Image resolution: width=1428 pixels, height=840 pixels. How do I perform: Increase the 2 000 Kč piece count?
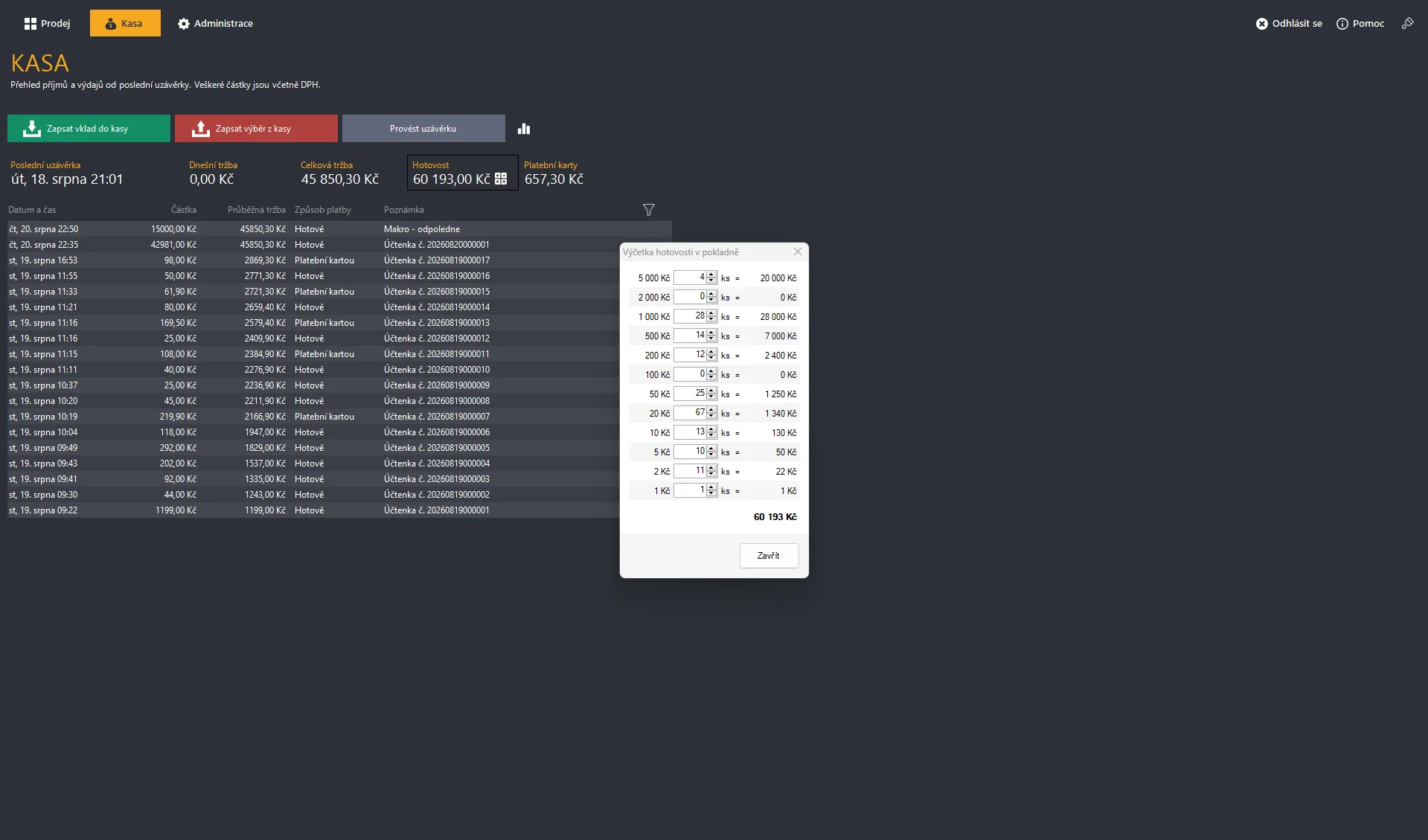711,294
